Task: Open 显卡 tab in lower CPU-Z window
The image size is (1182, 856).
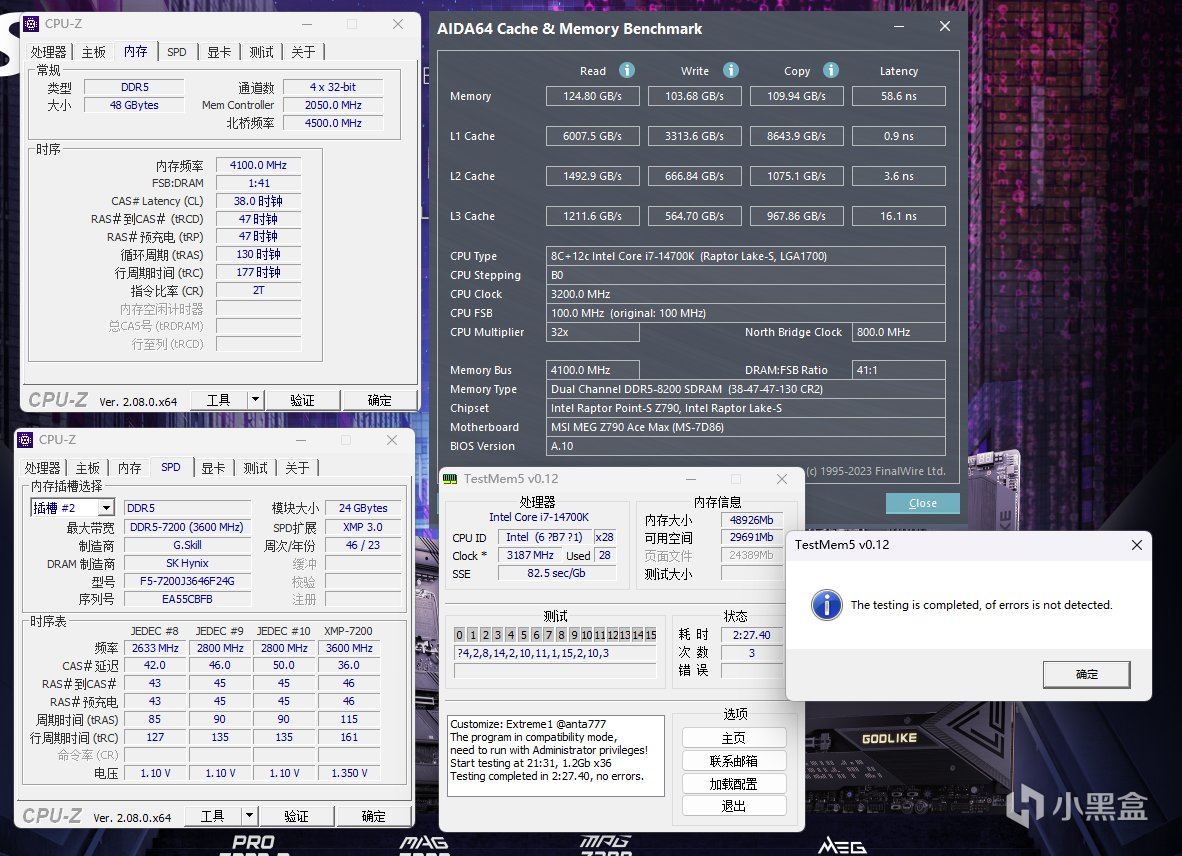Action: click(213, 468)
